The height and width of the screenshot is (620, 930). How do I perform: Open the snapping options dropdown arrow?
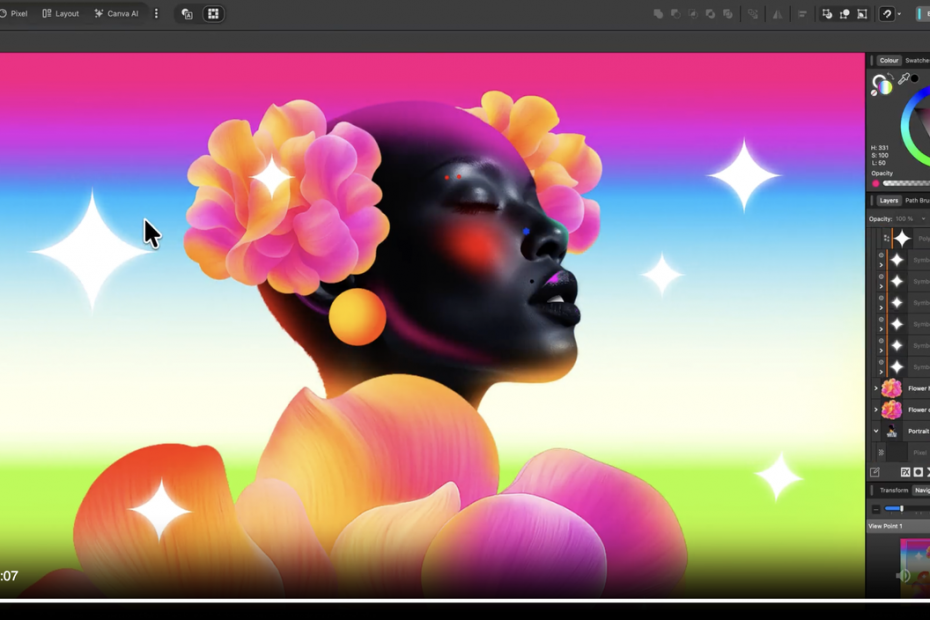pos(899,14)
